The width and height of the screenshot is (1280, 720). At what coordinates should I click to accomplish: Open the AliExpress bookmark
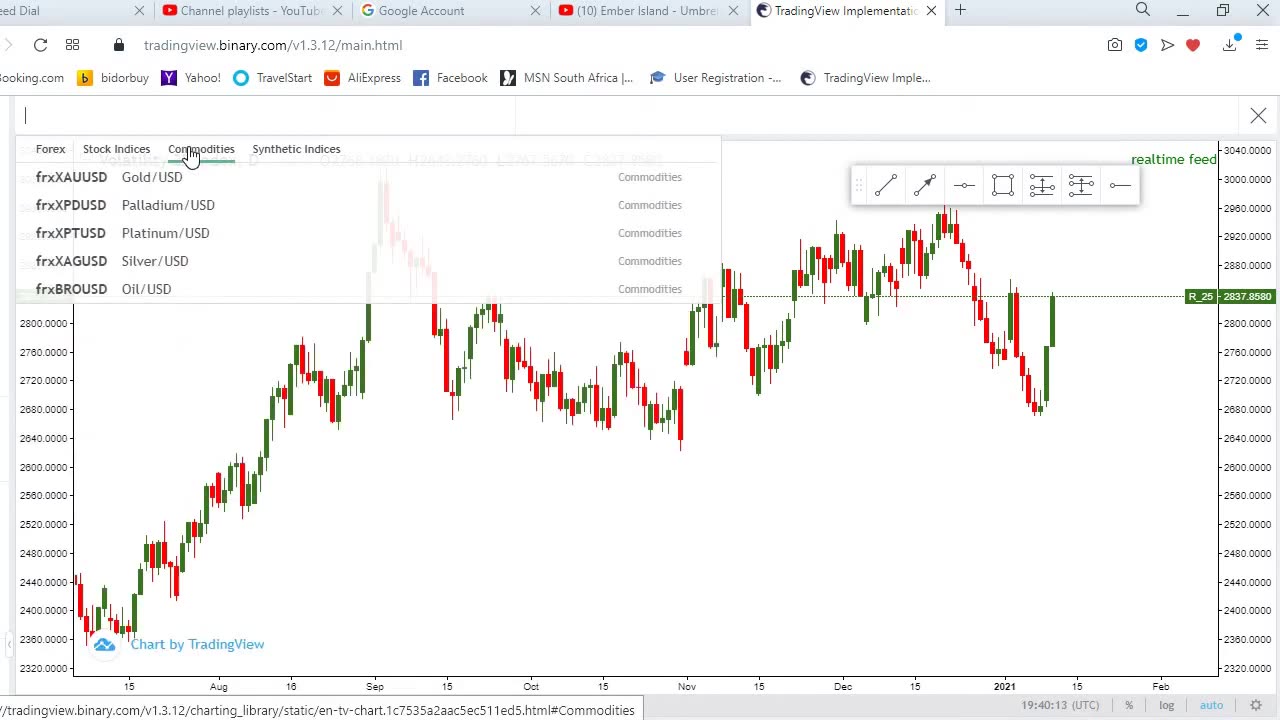(362, 78)
